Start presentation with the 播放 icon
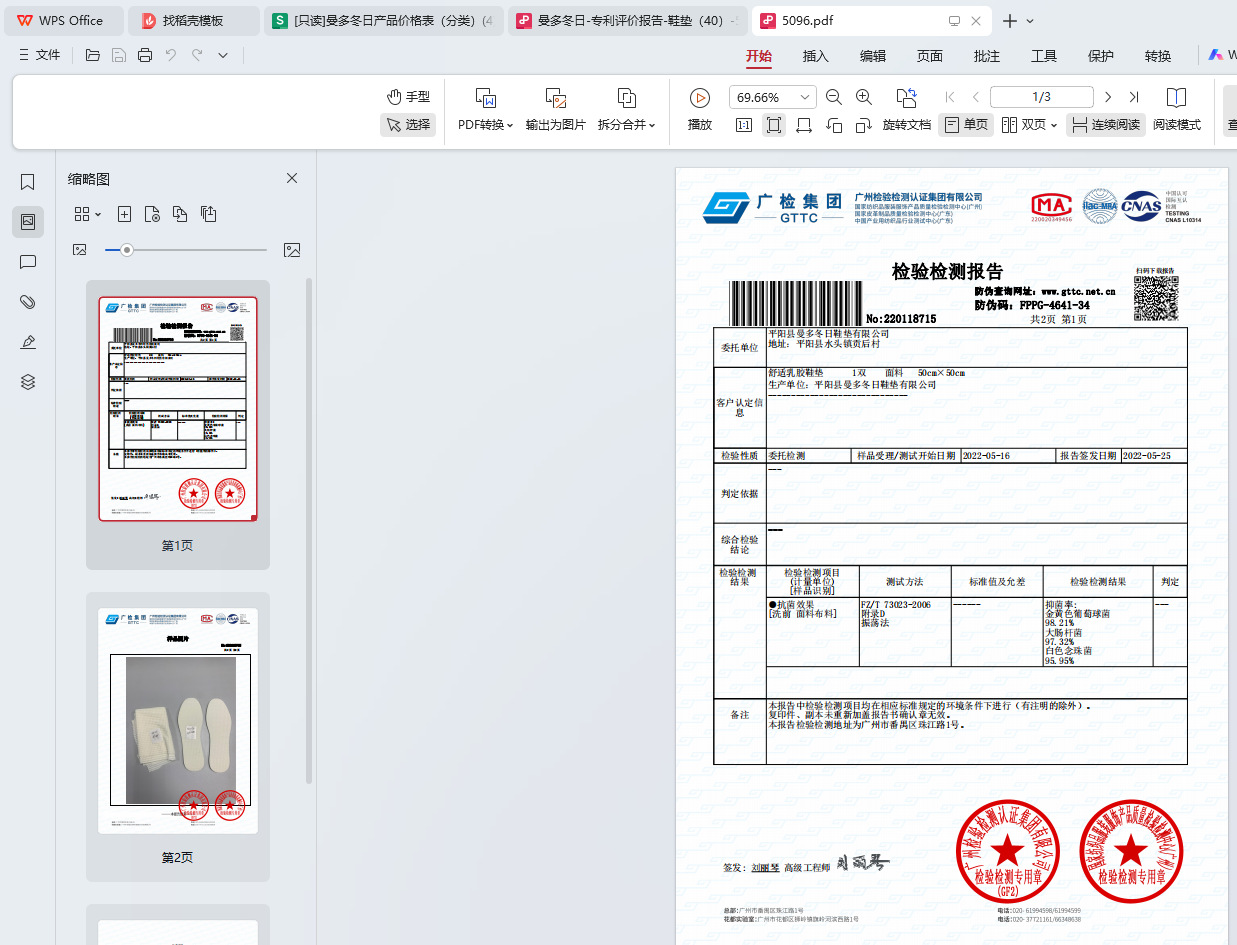 pos(699,97)
